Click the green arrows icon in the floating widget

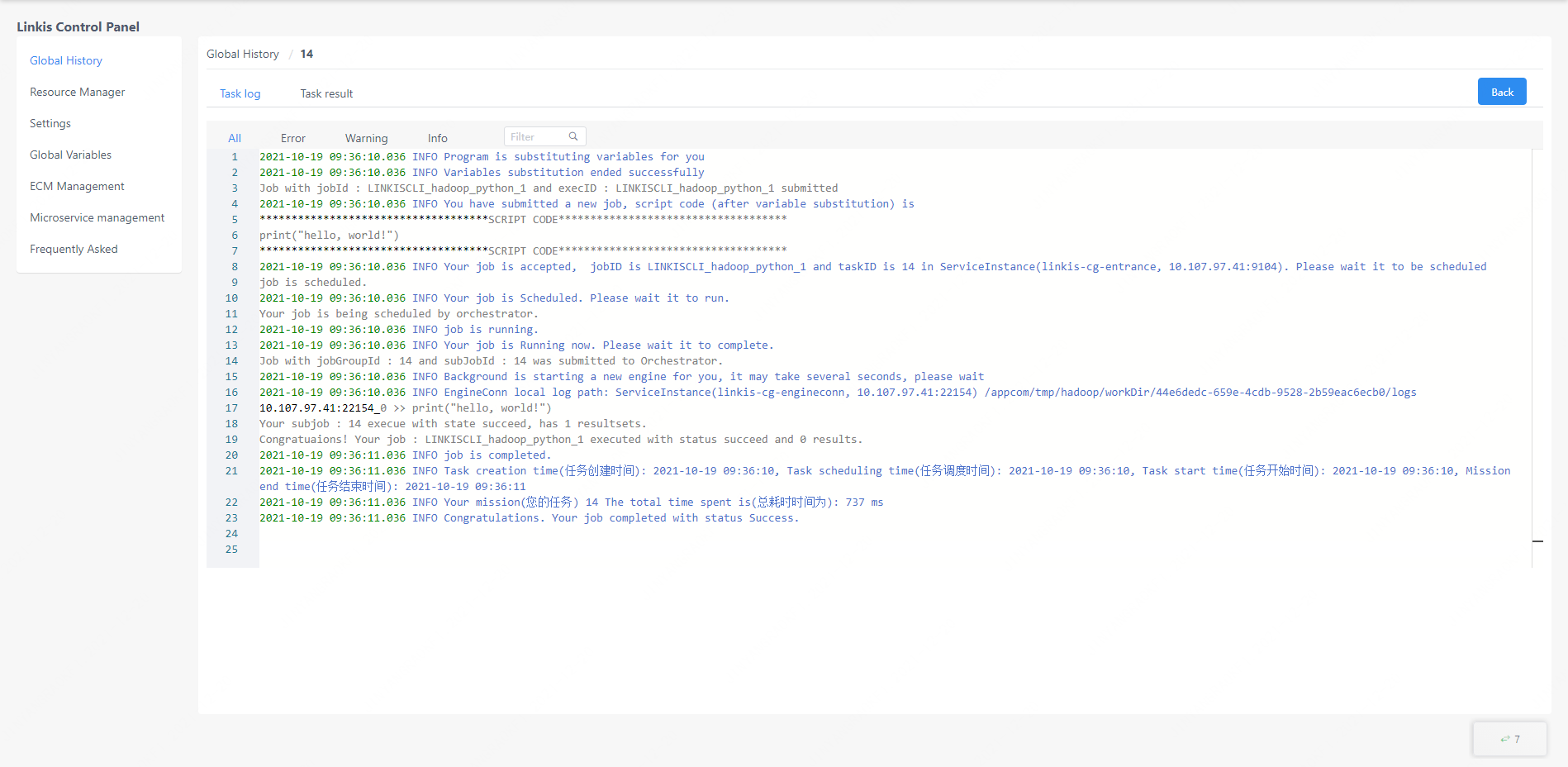(1504, 739)
